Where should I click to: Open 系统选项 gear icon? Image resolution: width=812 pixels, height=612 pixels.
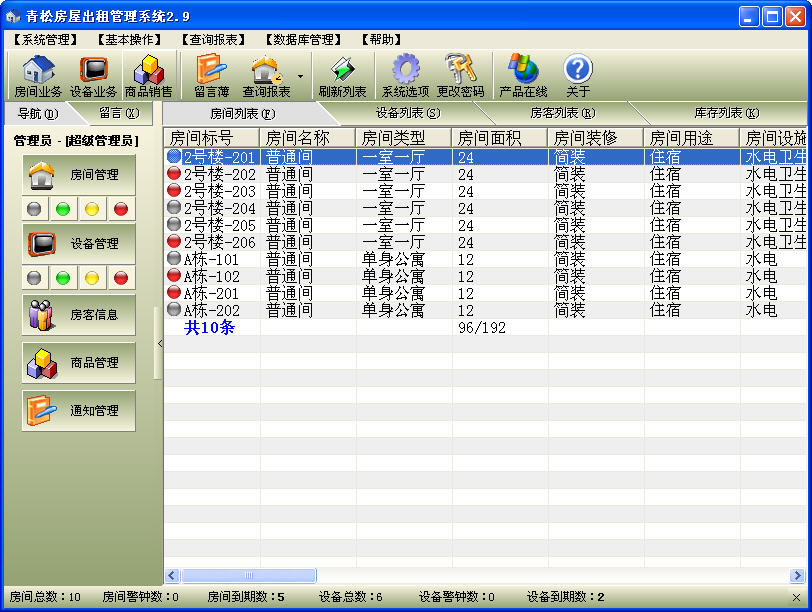(x=405, y=76)
